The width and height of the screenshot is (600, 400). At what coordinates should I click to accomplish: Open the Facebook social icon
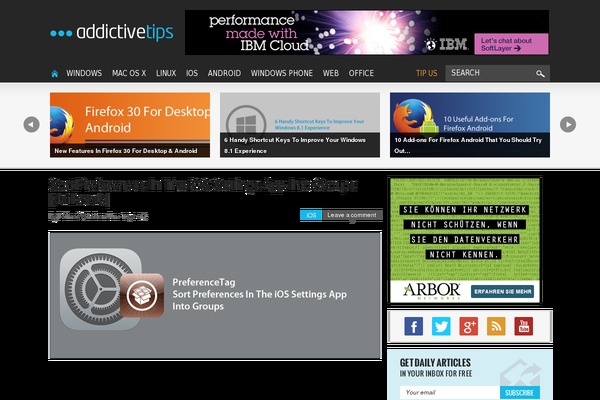click(414, 326)
